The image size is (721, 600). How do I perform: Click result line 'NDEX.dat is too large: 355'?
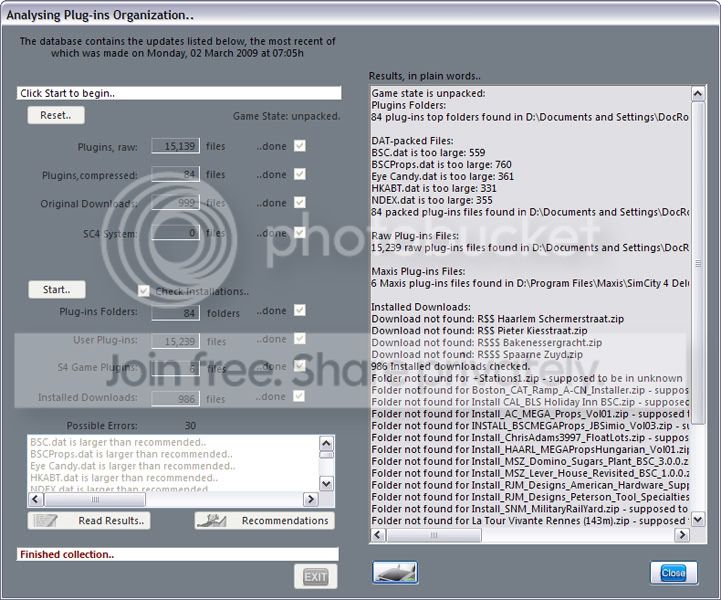(x=432, y=200)
